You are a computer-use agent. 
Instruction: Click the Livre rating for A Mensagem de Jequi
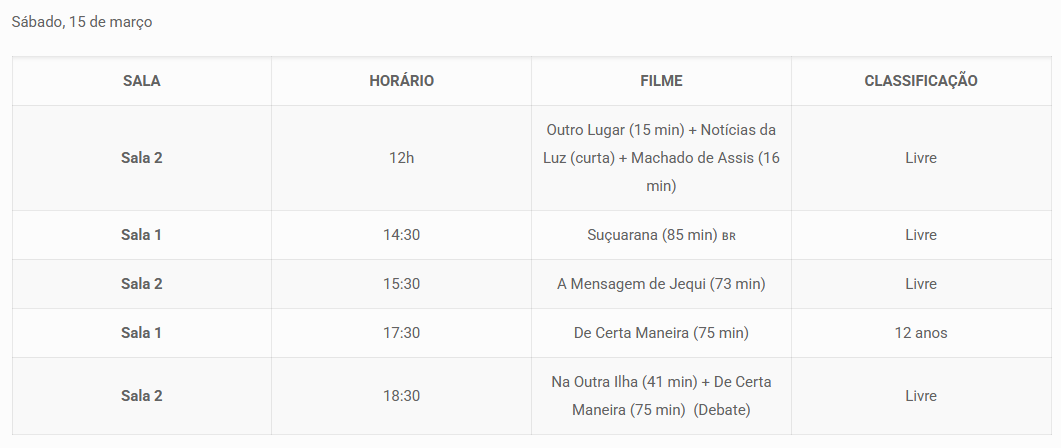click(920, 284)
